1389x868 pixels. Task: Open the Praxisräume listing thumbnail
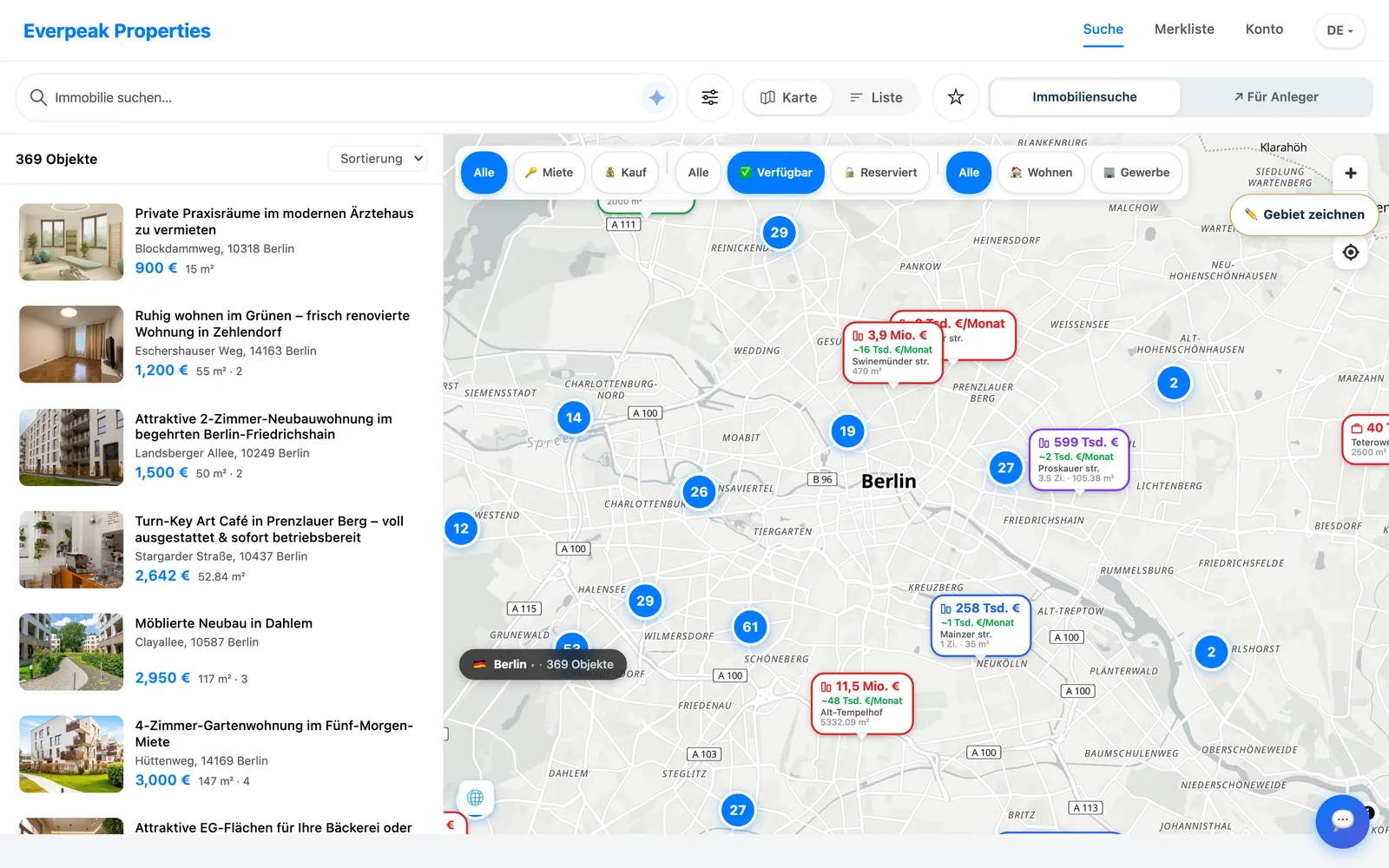coord(71,242)
